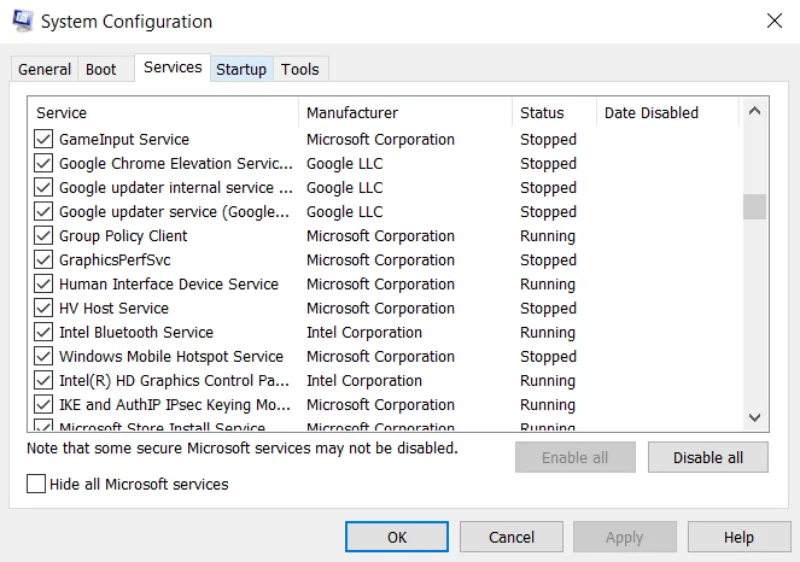
Task: Disable the GraphicsPerfSvc checkbox
Action: tap(43, 260)
